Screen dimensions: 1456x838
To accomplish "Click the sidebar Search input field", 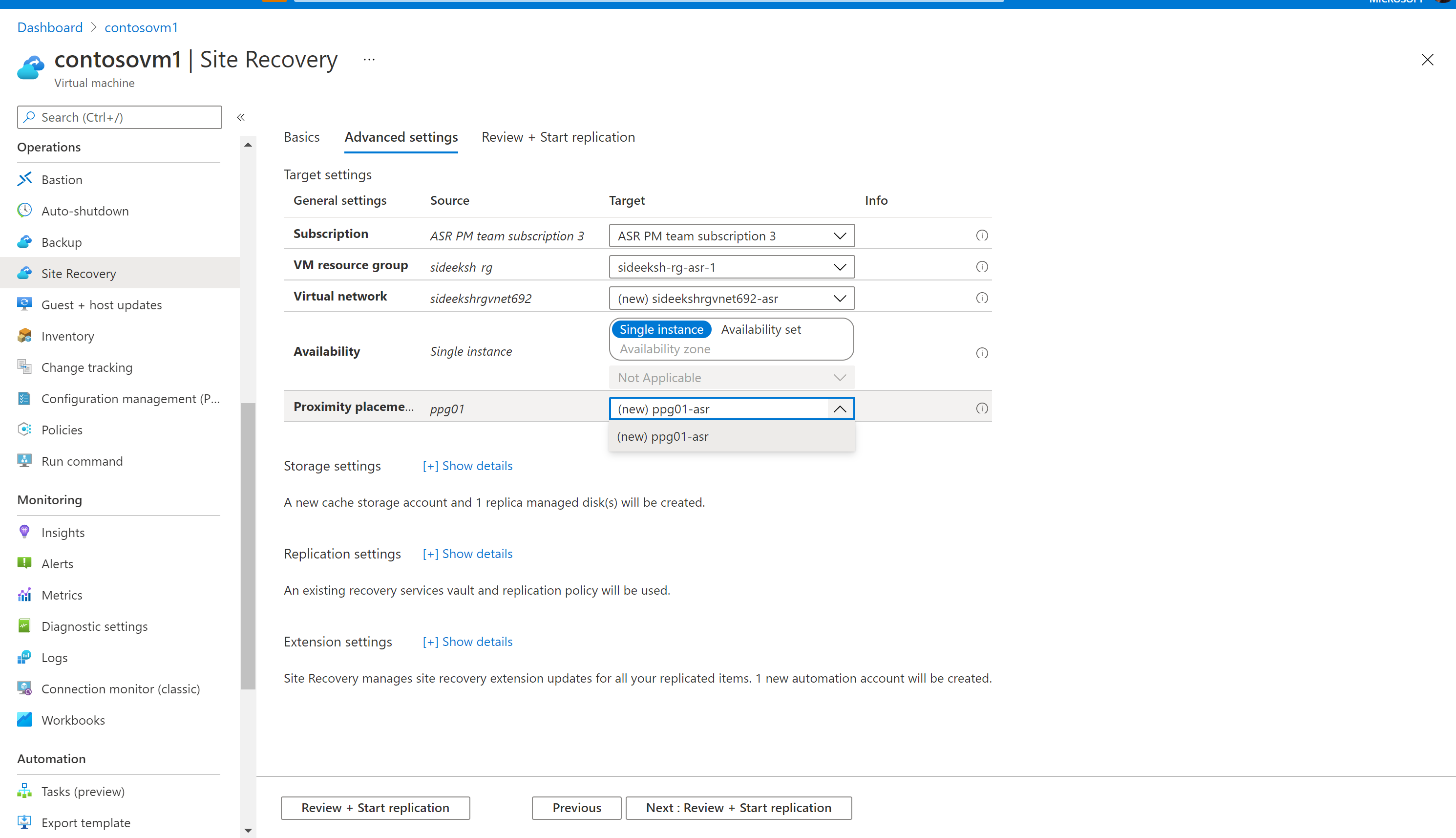I will click(120, 117).
